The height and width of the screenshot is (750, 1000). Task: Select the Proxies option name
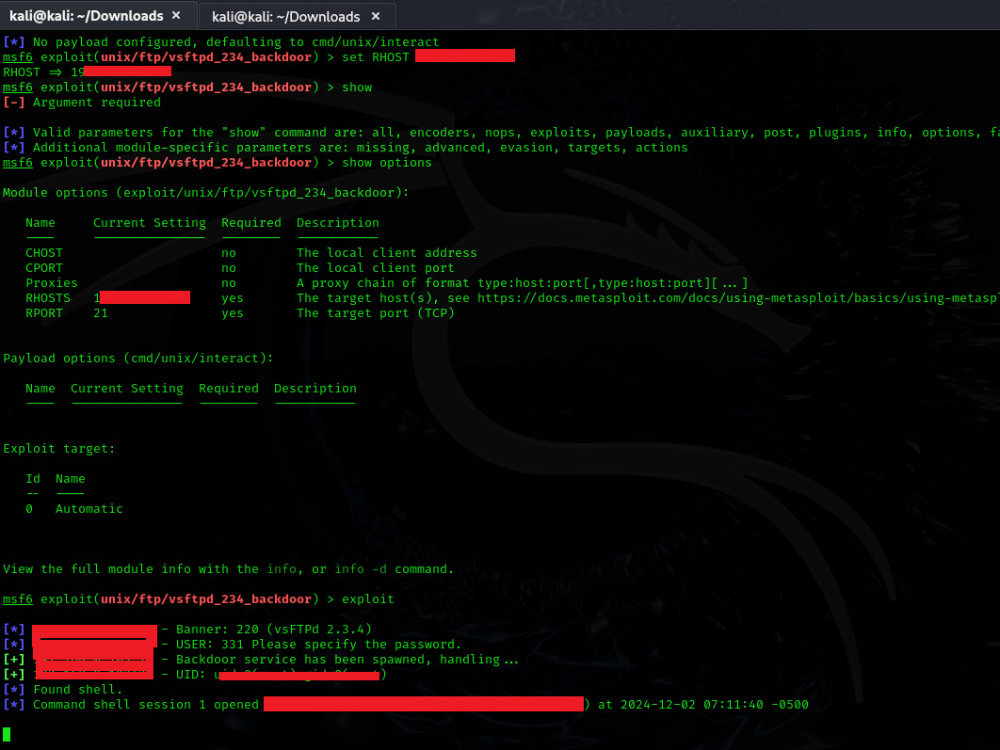[x=51, y=283]
